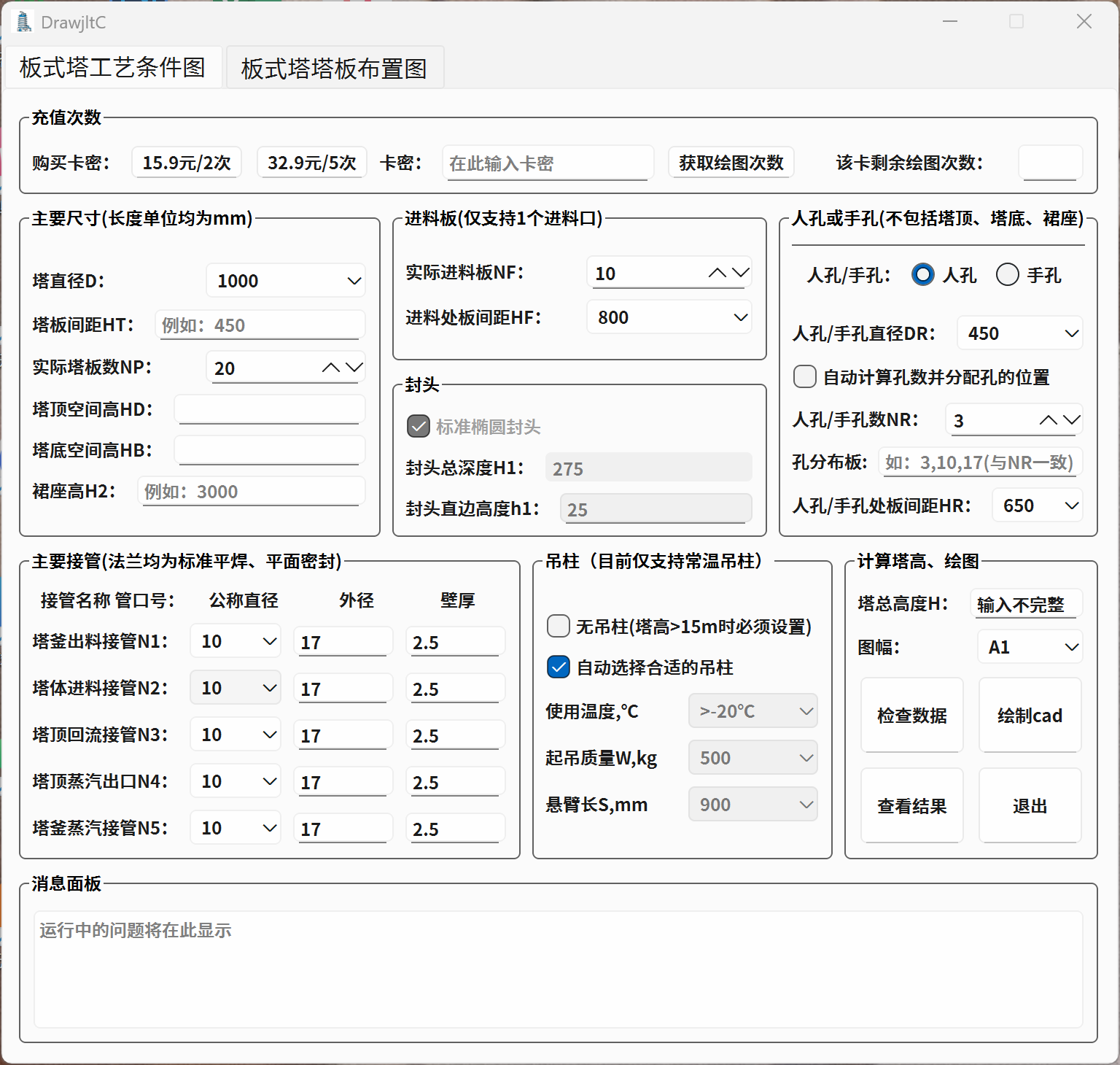The height and width of the screenshot is (1065, 1120).
Task: Click the 检查数据 button
Action: point(912,715)
